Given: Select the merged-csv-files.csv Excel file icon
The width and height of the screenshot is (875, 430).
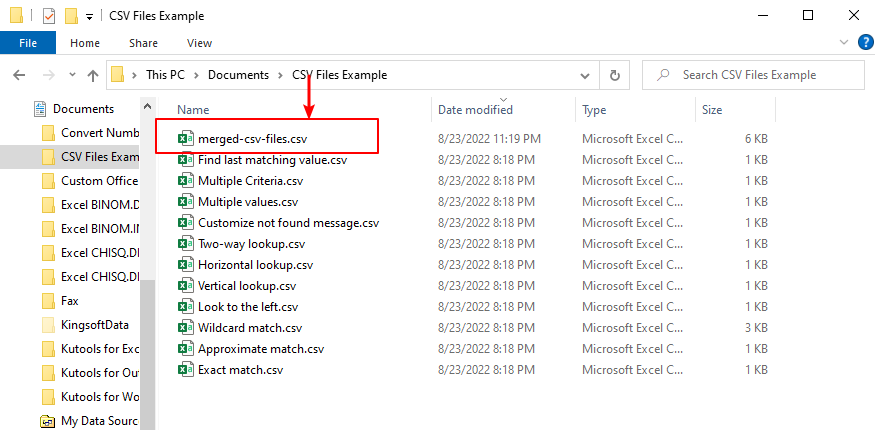Looking at the screenshot, I should 185,138.
